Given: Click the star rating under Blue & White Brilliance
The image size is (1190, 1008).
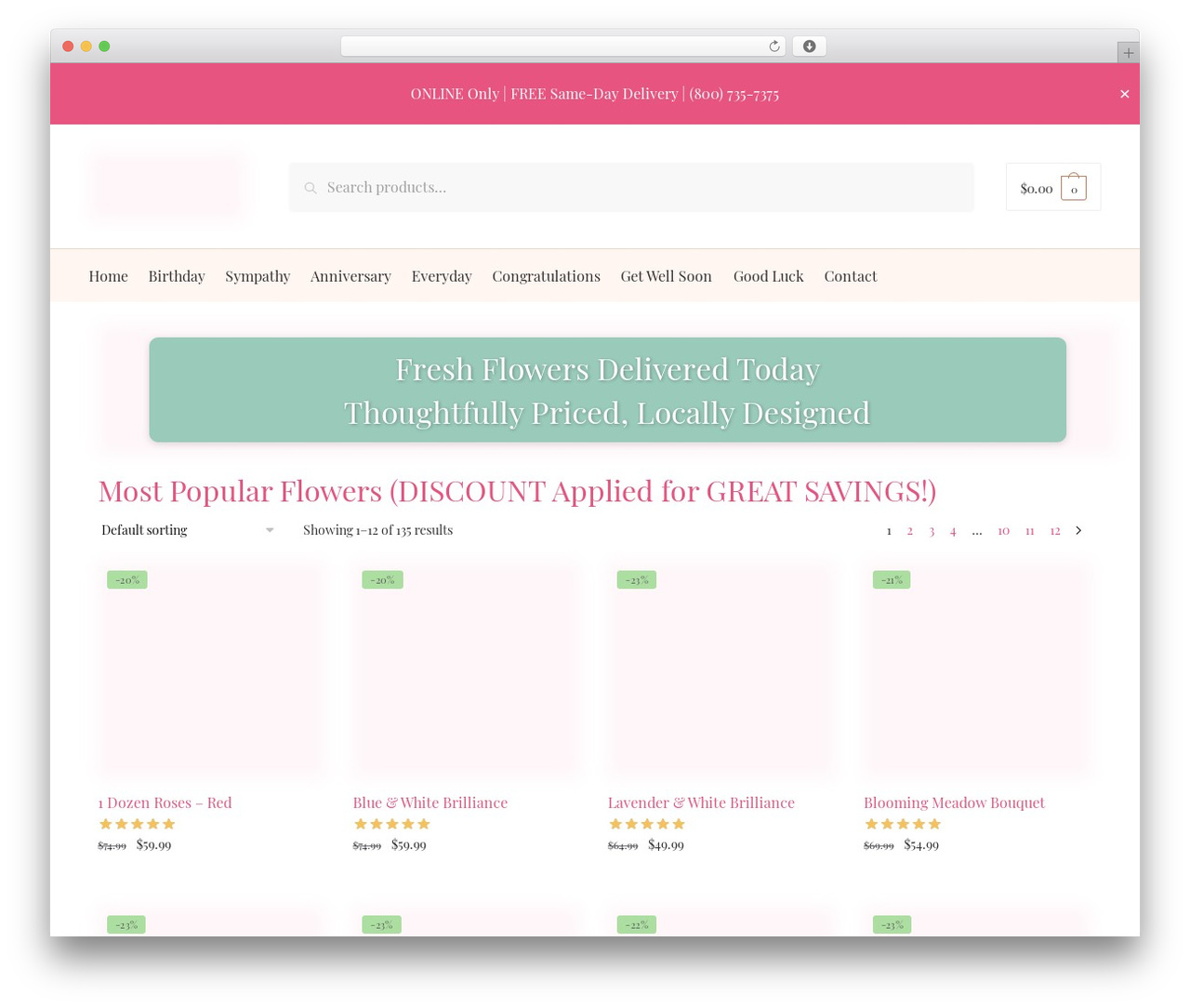Looking at the screenshot, I should click(x=391, y=824).
